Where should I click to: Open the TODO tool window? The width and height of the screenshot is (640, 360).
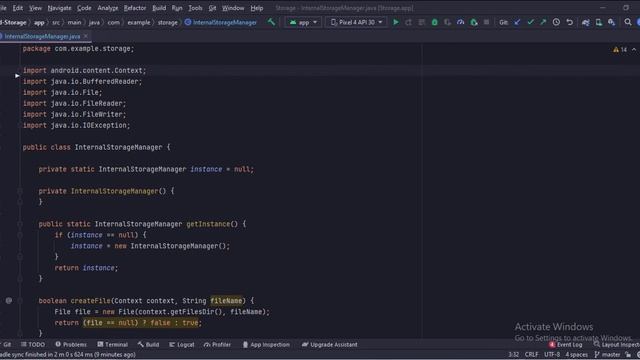(x=33, y=344)
